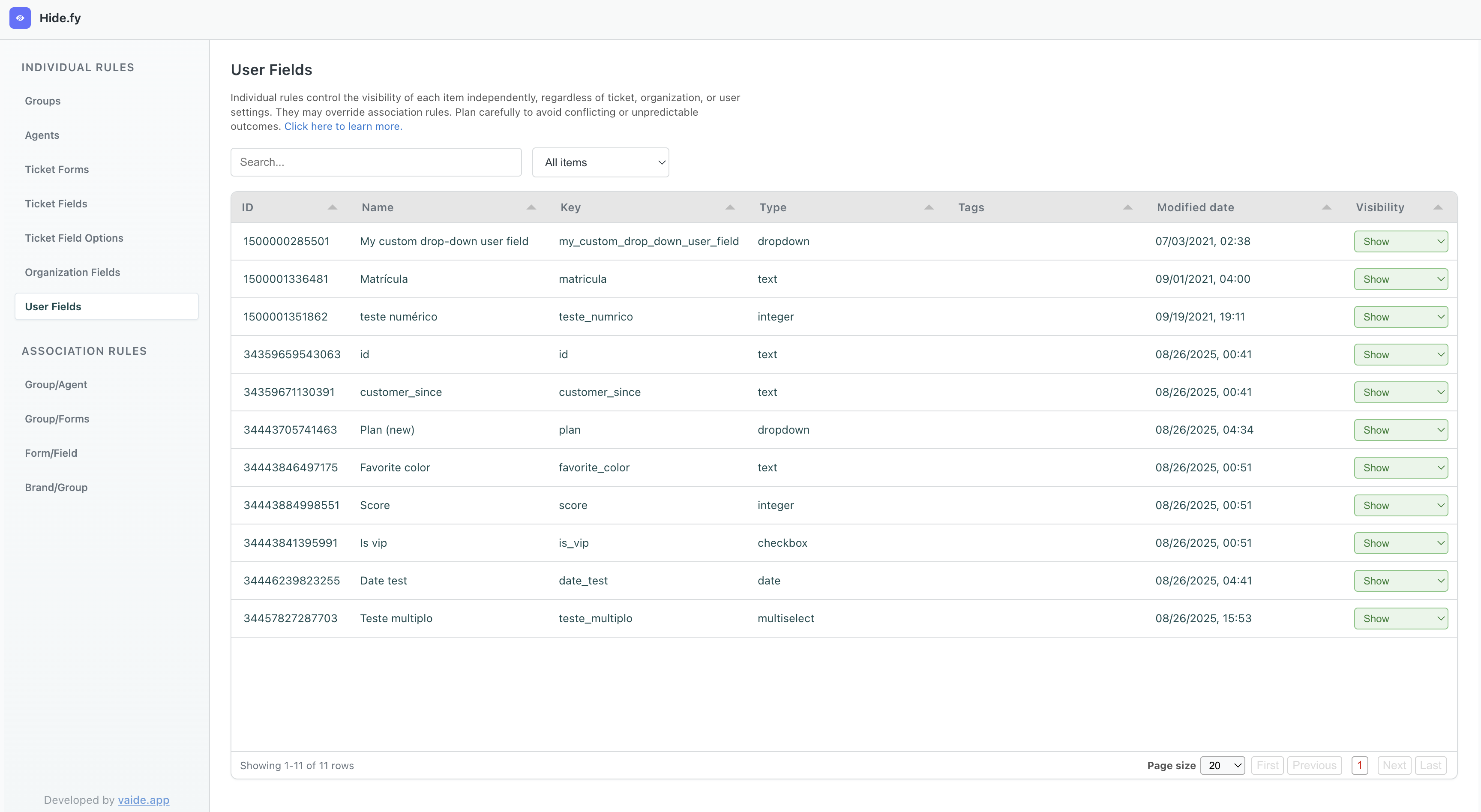This screenshot has height=812, width=1481.
Task: Sort by Visibility column arrow icon
Action: [x=1438, y=207]
